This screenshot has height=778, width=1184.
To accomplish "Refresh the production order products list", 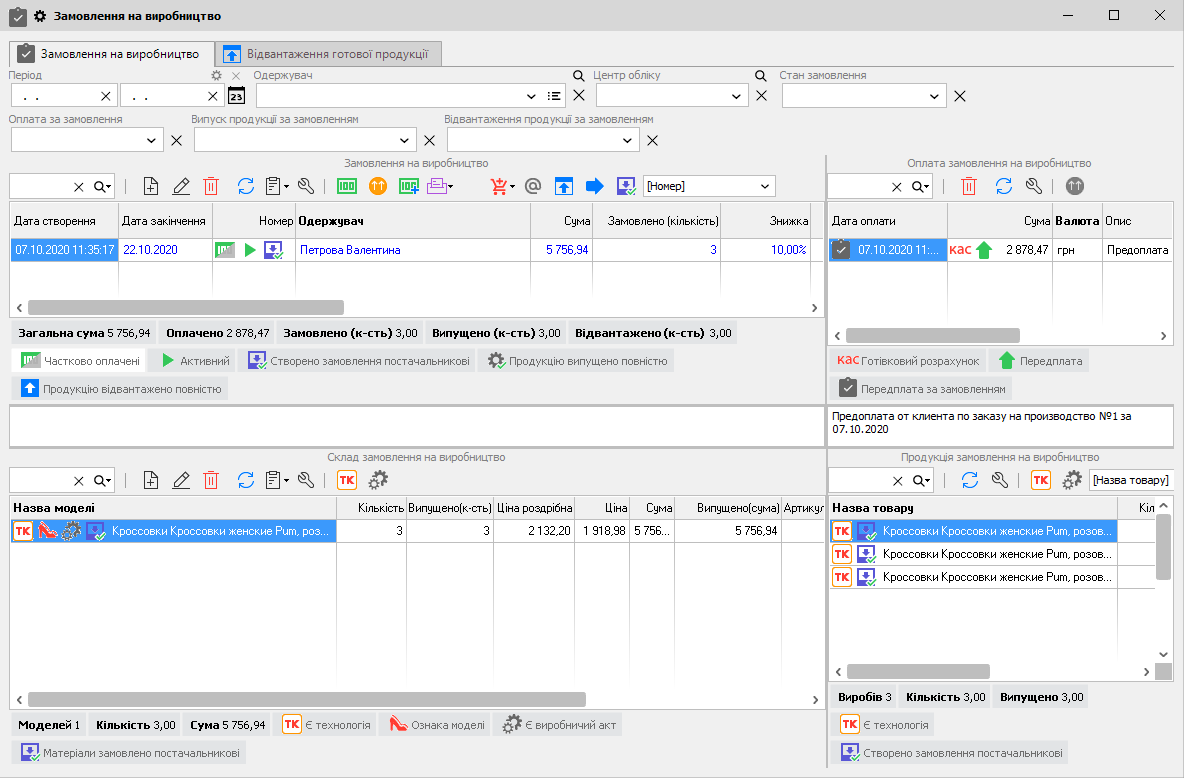I will tap(969, 480).
